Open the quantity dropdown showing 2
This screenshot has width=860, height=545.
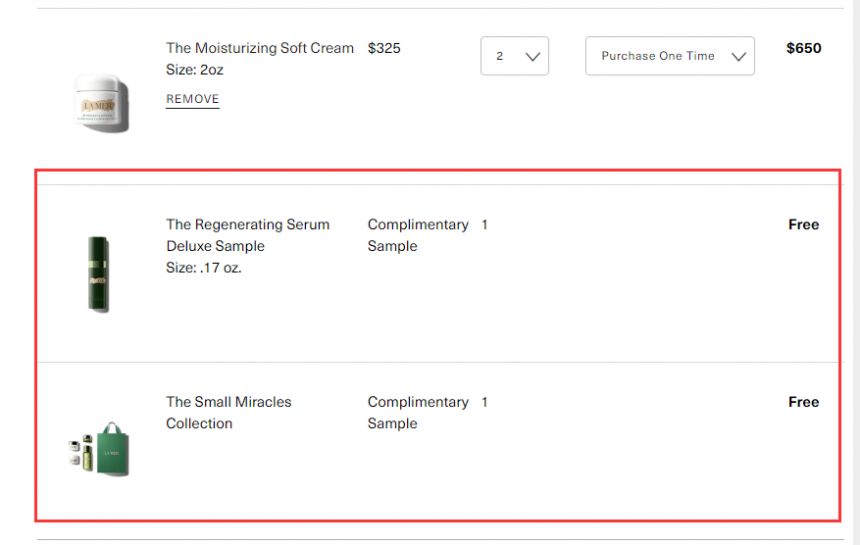click(514, 56)
